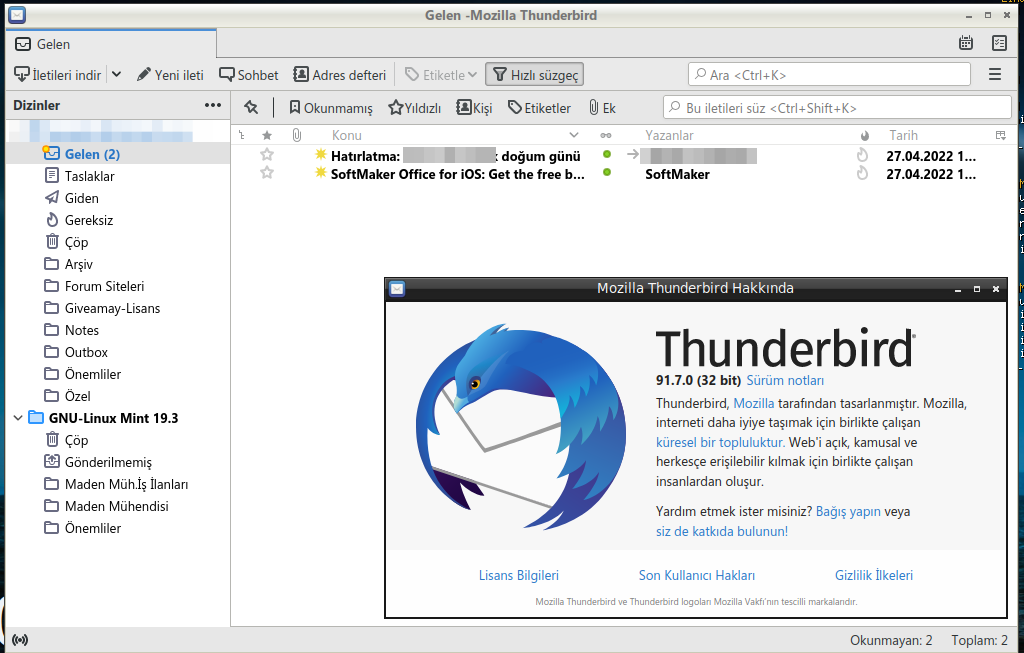Viewport: 1024px width, 653px height.
Task: Sort by the star column header
Action: click(x=266, y=135)
